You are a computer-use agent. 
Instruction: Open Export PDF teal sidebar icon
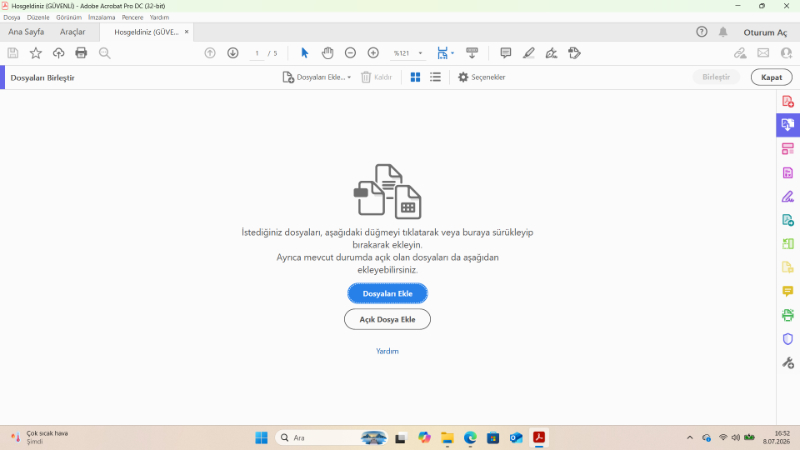[x=788, y=220]
